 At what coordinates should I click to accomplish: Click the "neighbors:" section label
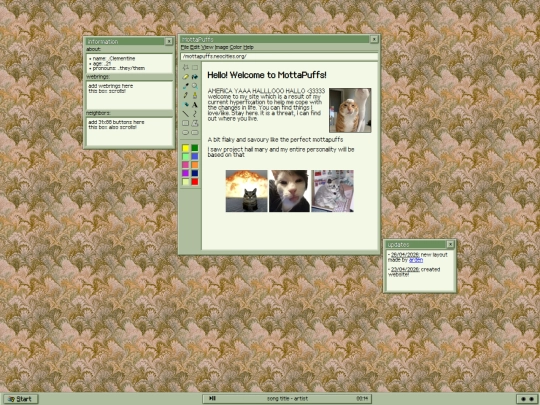click(x=98, y=113)
